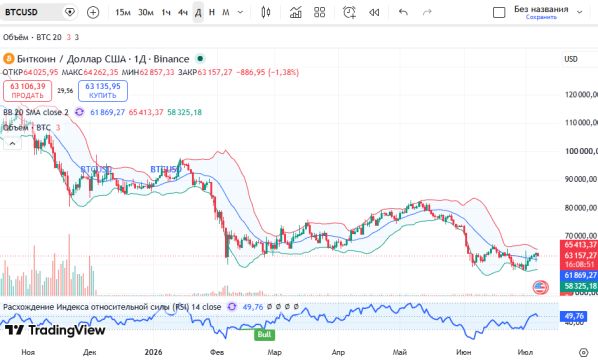Open the indicators menu
This screenshot has height=360, width=598.
296,13
